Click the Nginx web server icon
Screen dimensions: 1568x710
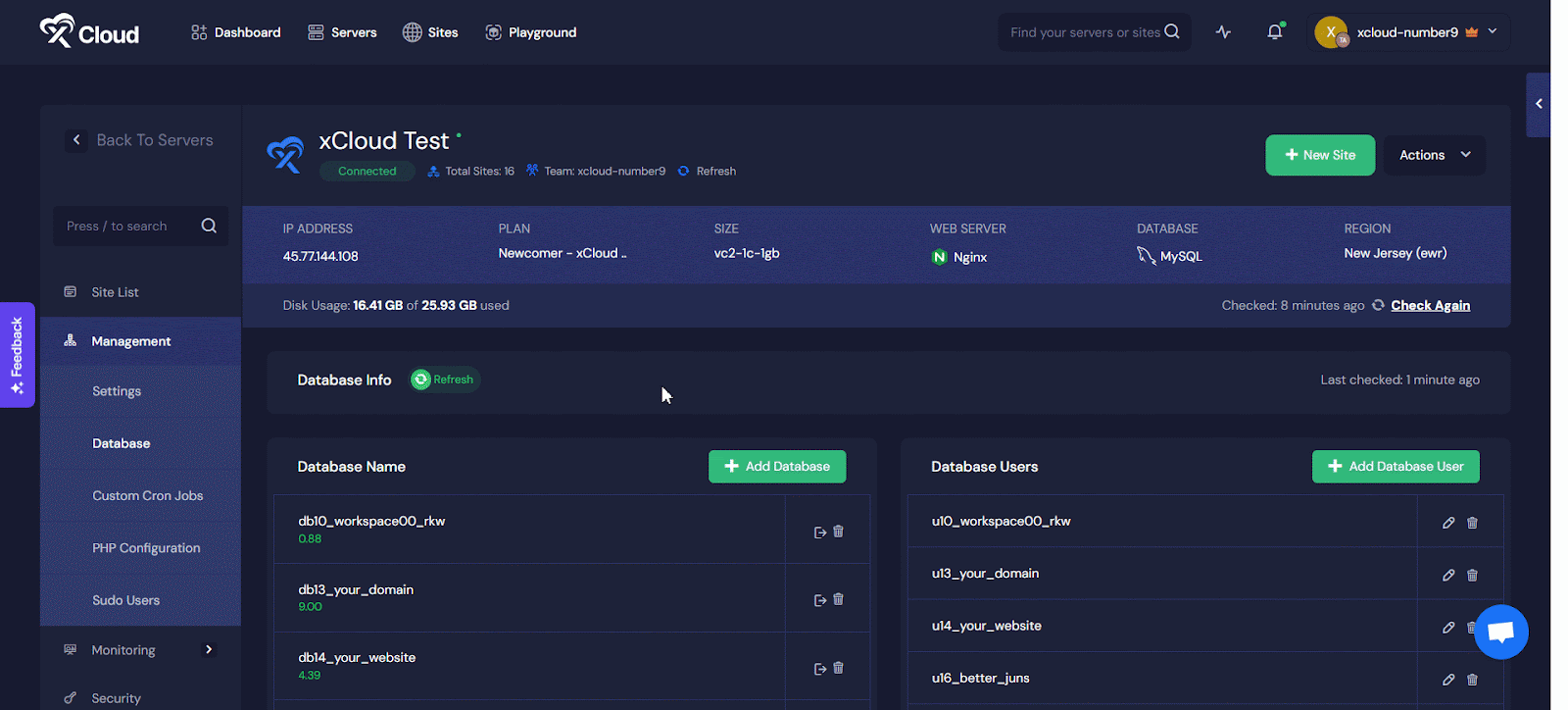pyautogui.click(x=940, y=257)
